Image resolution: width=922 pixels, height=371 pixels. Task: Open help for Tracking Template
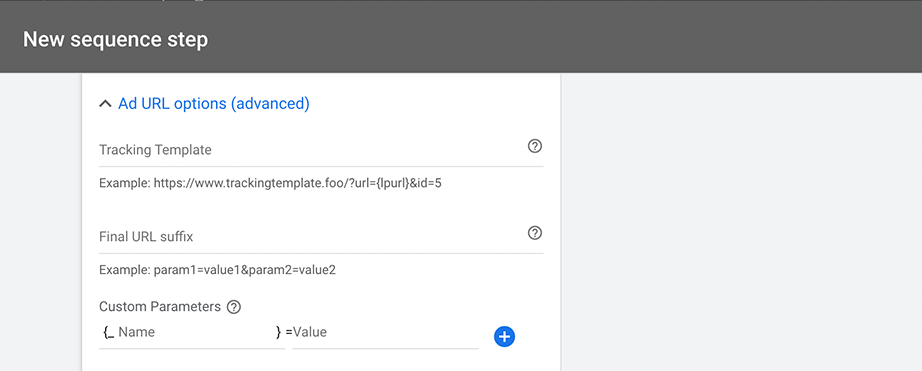(x=535, y=146)
